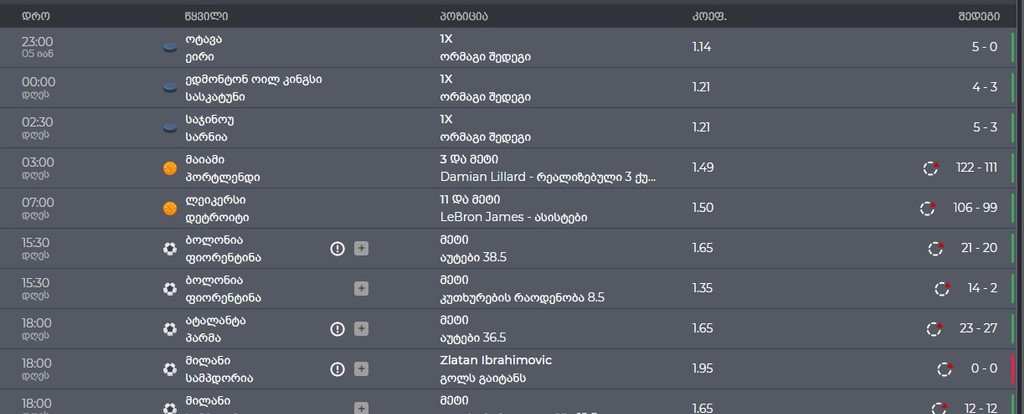The height and width of the screenshot is (414, 1024).
Task: Click the Zatan Ibrahimovic bet selection text
Action: (x=495, y=360)
